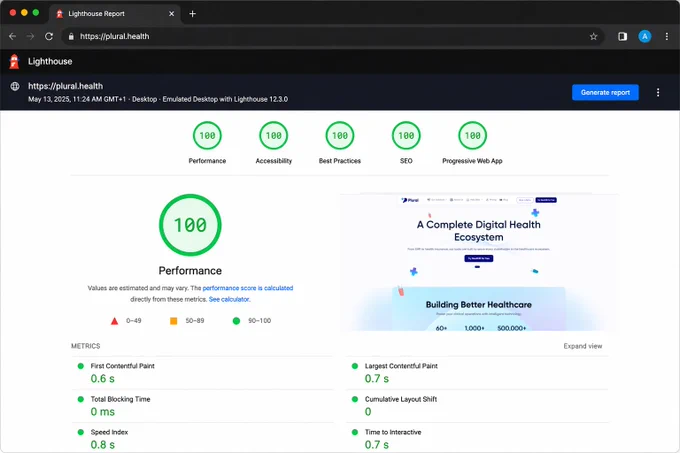Open a new tab with plus icon
The image size is (680, 453).
tap(193, 14)
